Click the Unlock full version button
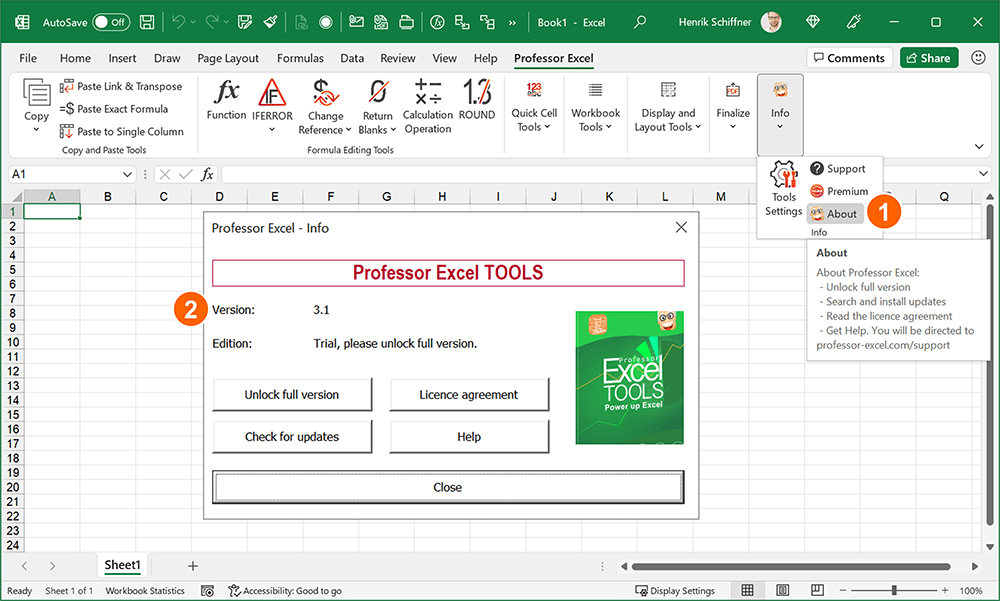Viewport: 1000px width, 601px height. pyautogui.click(x=291, y=395)
